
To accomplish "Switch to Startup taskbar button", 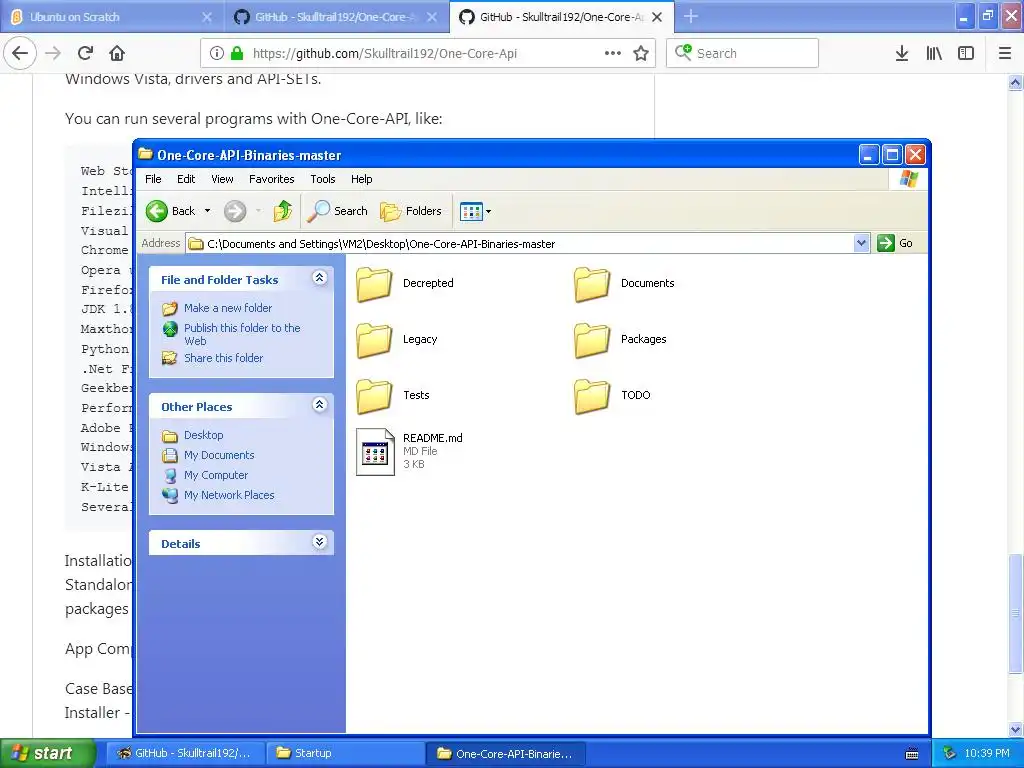I will point(344,753).
